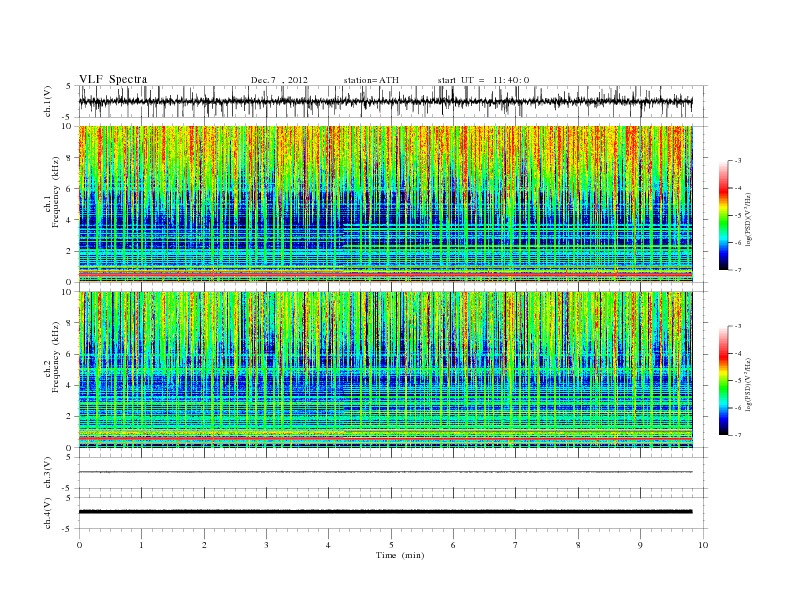Viewport: 792px width, 612px height.
Task: Click the ch.1 spectrogram "4" kHz tick label
Action: click(x=70, y=220)
